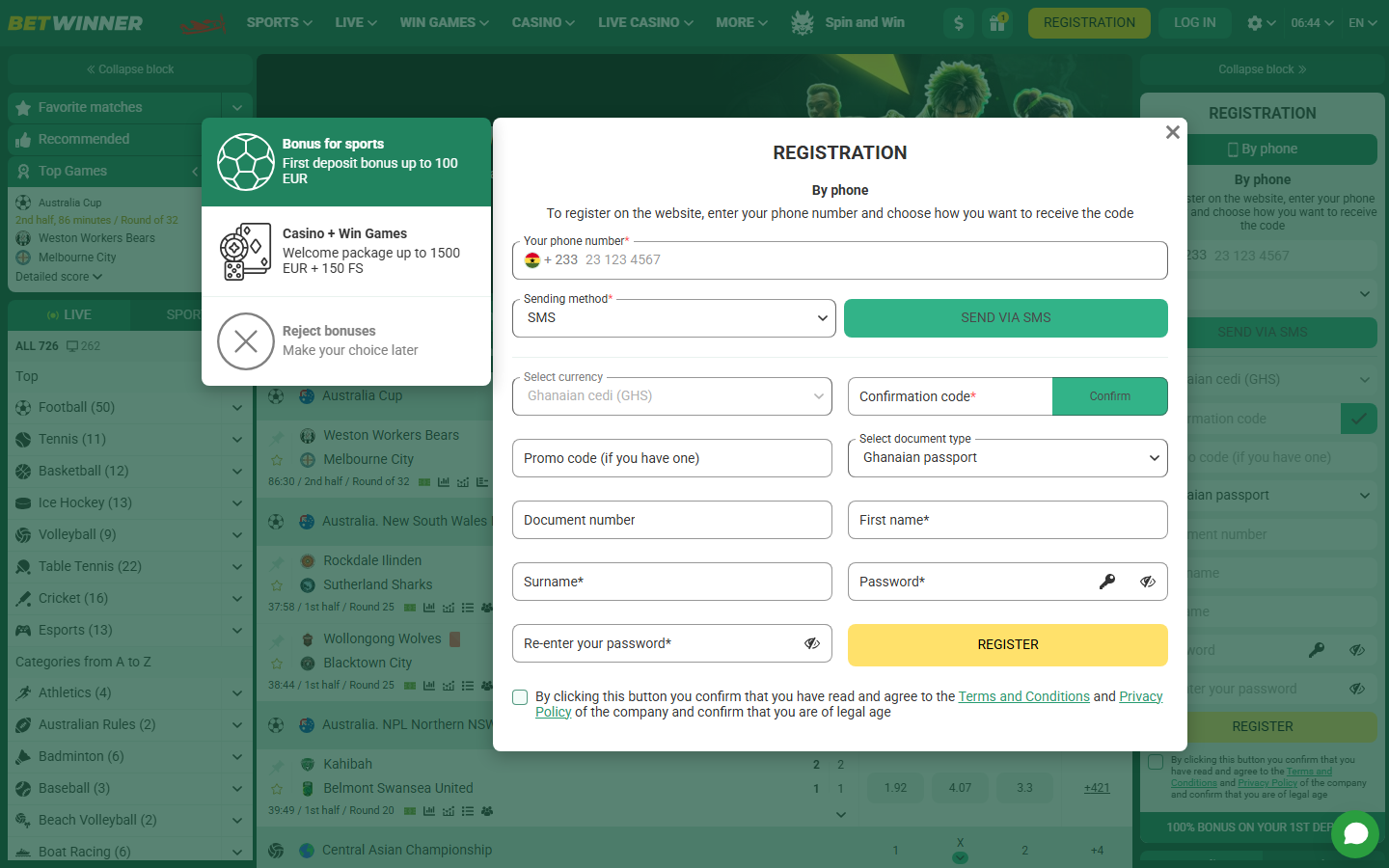This screenshot has width=1389, height=868.
Task: Open the 06:44 time dropdown
Action: [x=1312, y=23]
